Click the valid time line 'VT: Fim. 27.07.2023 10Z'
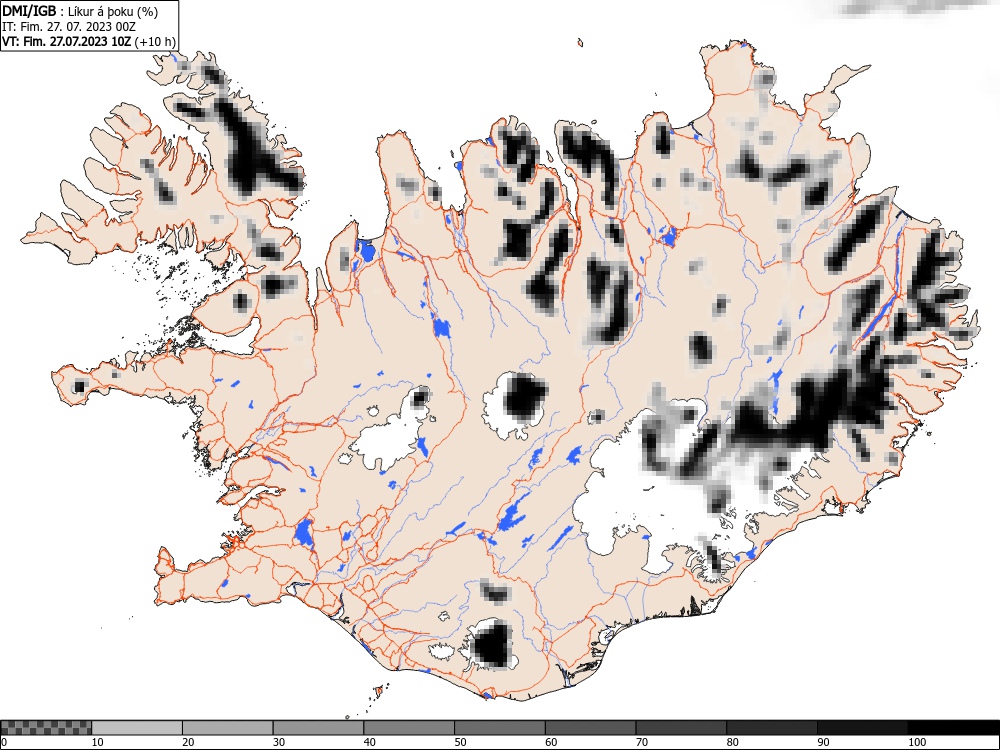The height and width of the screenshot is (750, 1000). click(x=66, y=41)
